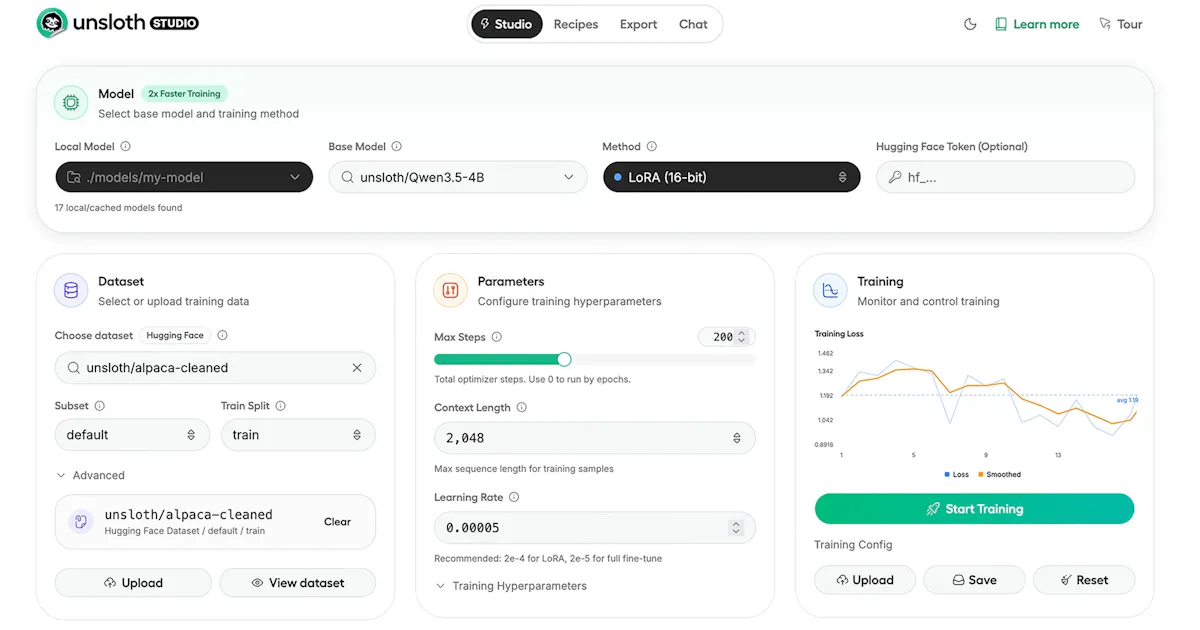Open View dataset
The image size is (1200, 630).
coord(298,583)
